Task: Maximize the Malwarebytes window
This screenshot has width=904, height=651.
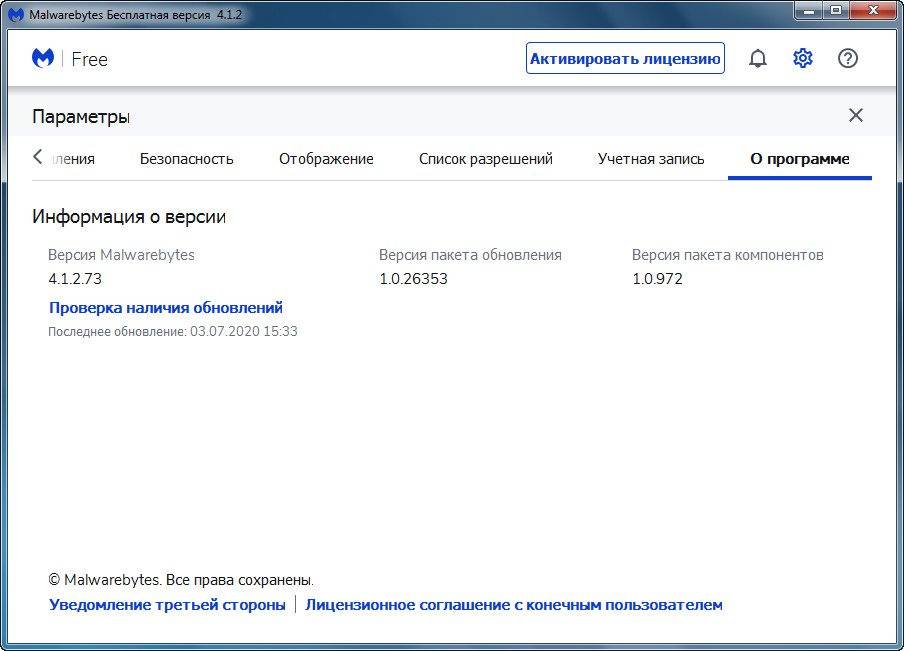Action: tap(835, 10)
